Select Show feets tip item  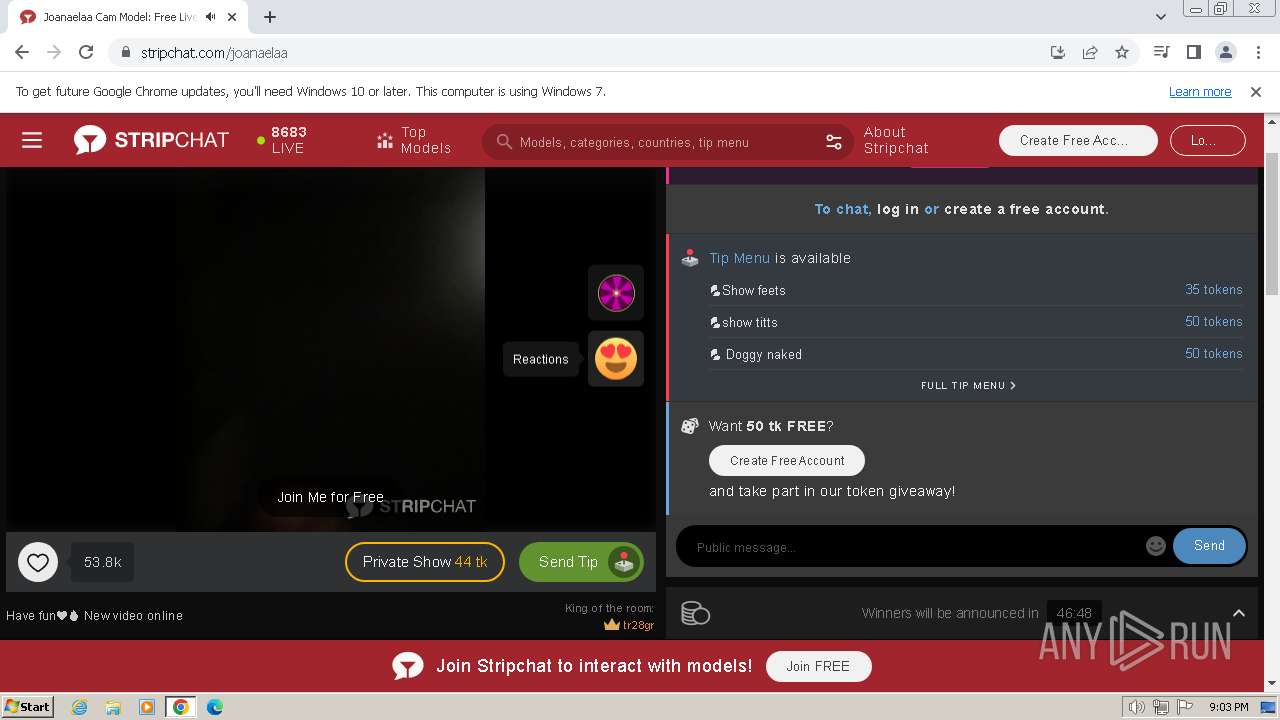[x=976, y=290]
